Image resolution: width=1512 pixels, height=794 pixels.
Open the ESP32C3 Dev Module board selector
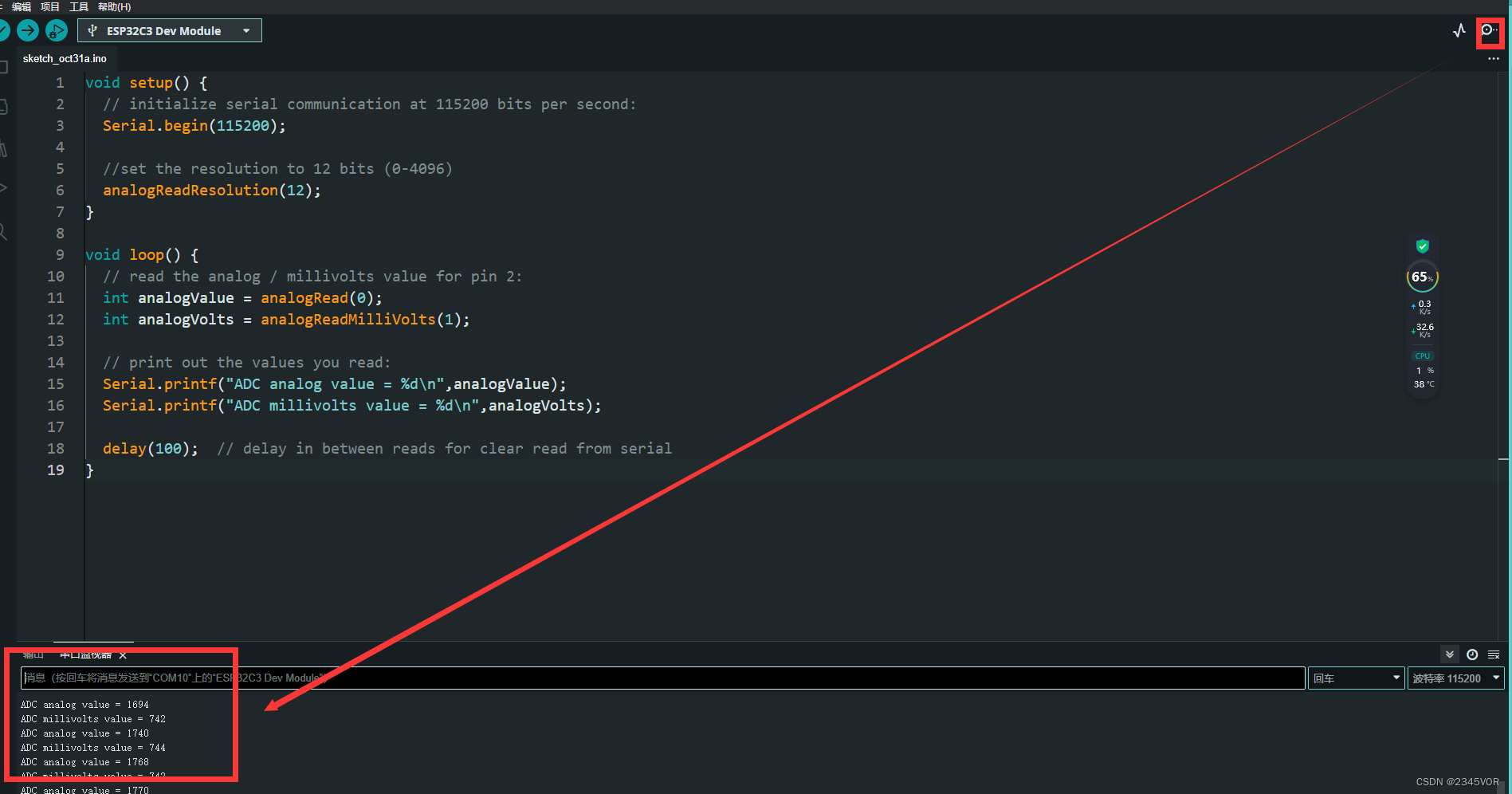tap(170, 31)
